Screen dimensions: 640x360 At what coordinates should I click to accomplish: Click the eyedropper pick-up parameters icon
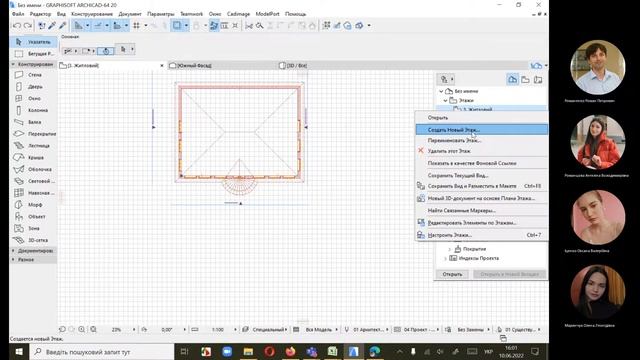point(52,26)
